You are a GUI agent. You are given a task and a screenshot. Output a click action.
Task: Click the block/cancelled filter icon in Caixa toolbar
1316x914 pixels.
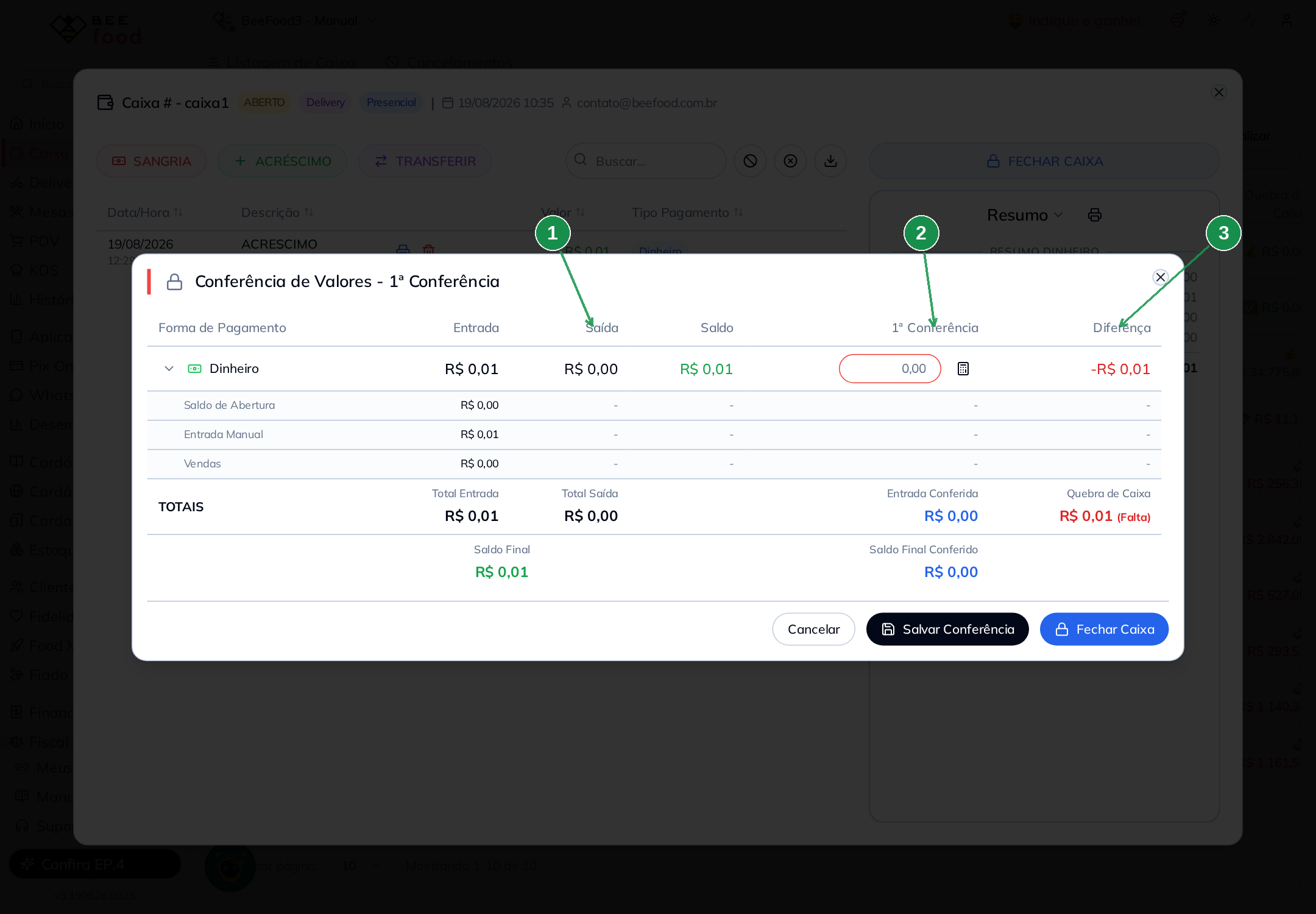point(750,161)
